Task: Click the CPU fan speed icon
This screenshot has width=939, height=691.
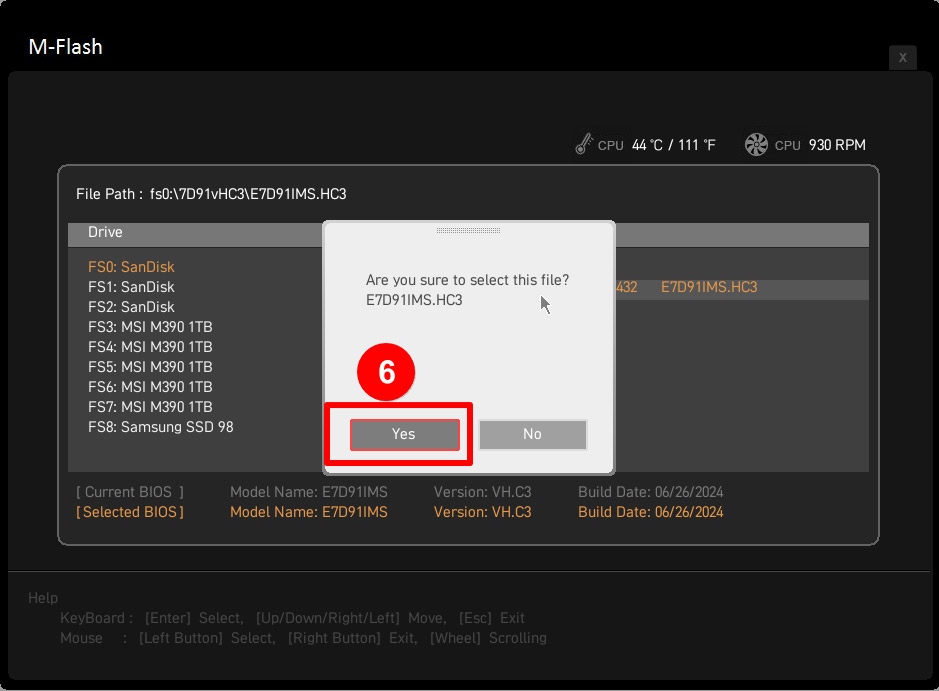Action: (x=756, y=145)
